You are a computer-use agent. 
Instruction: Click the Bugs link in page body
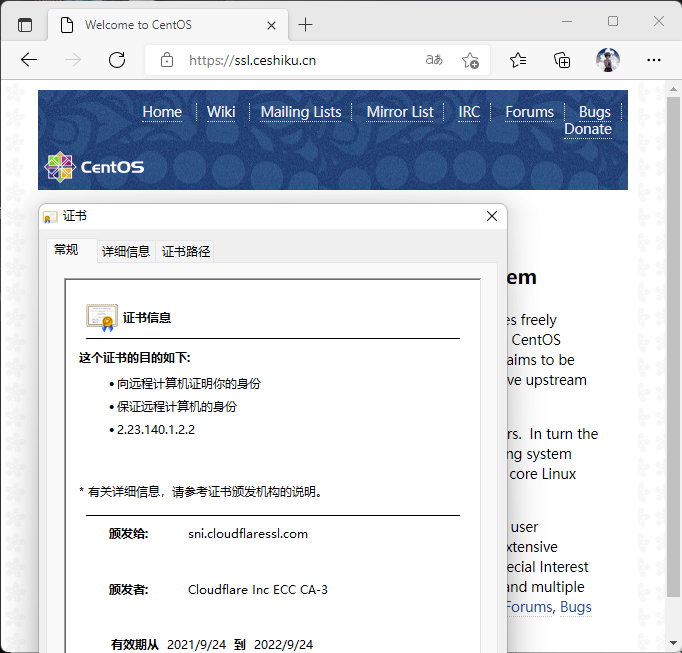click(x=575, y=607)
